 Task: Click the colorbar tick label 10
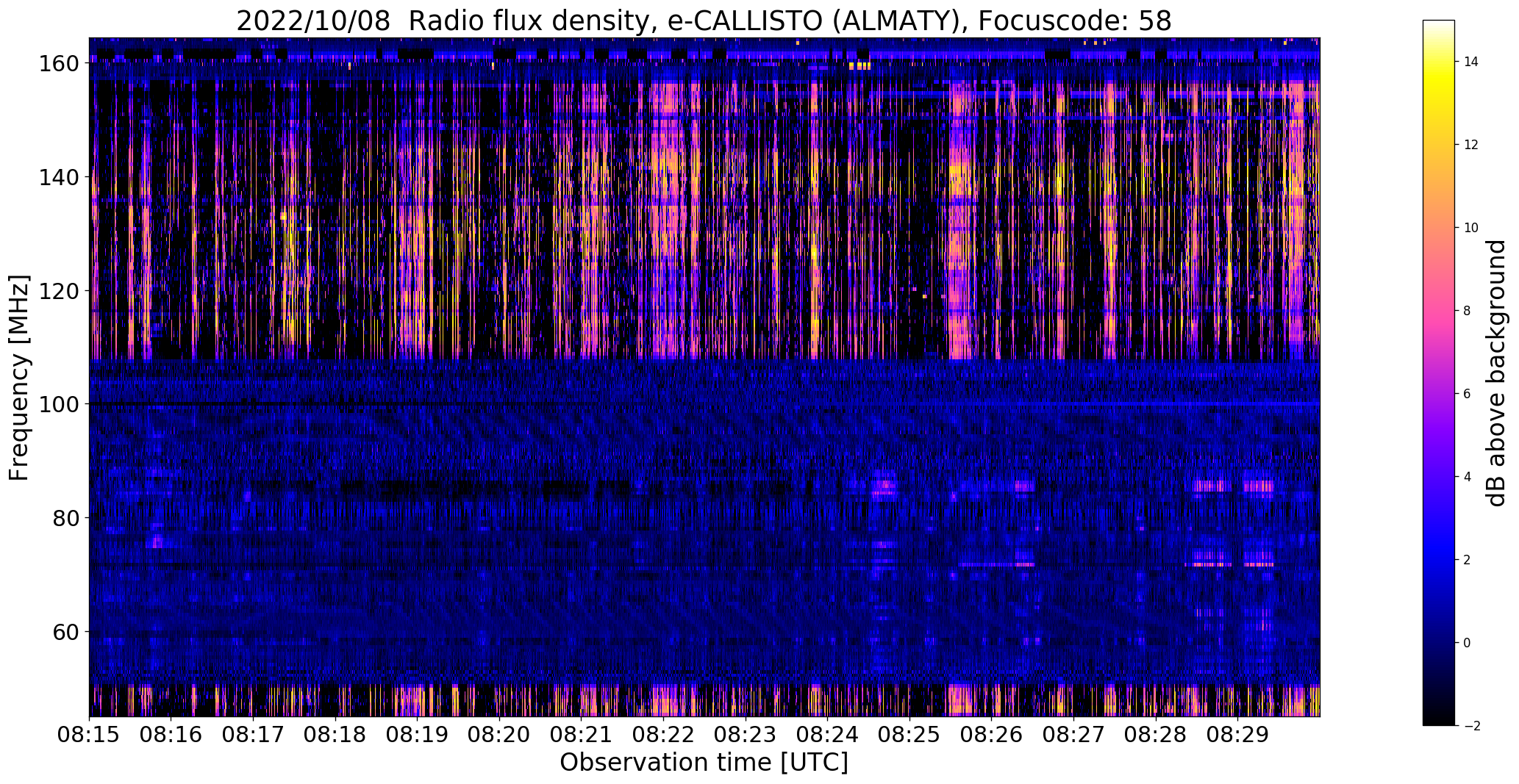click(1471, 228)
